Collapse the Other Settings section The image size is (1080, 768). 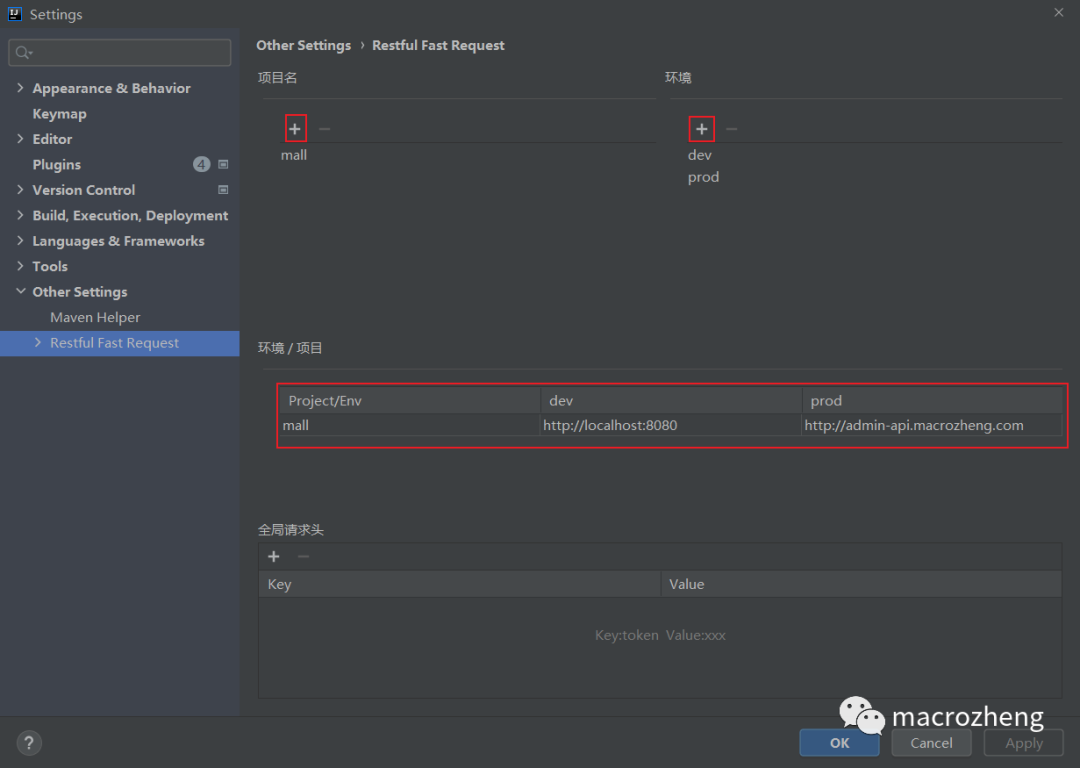point(21,291)
